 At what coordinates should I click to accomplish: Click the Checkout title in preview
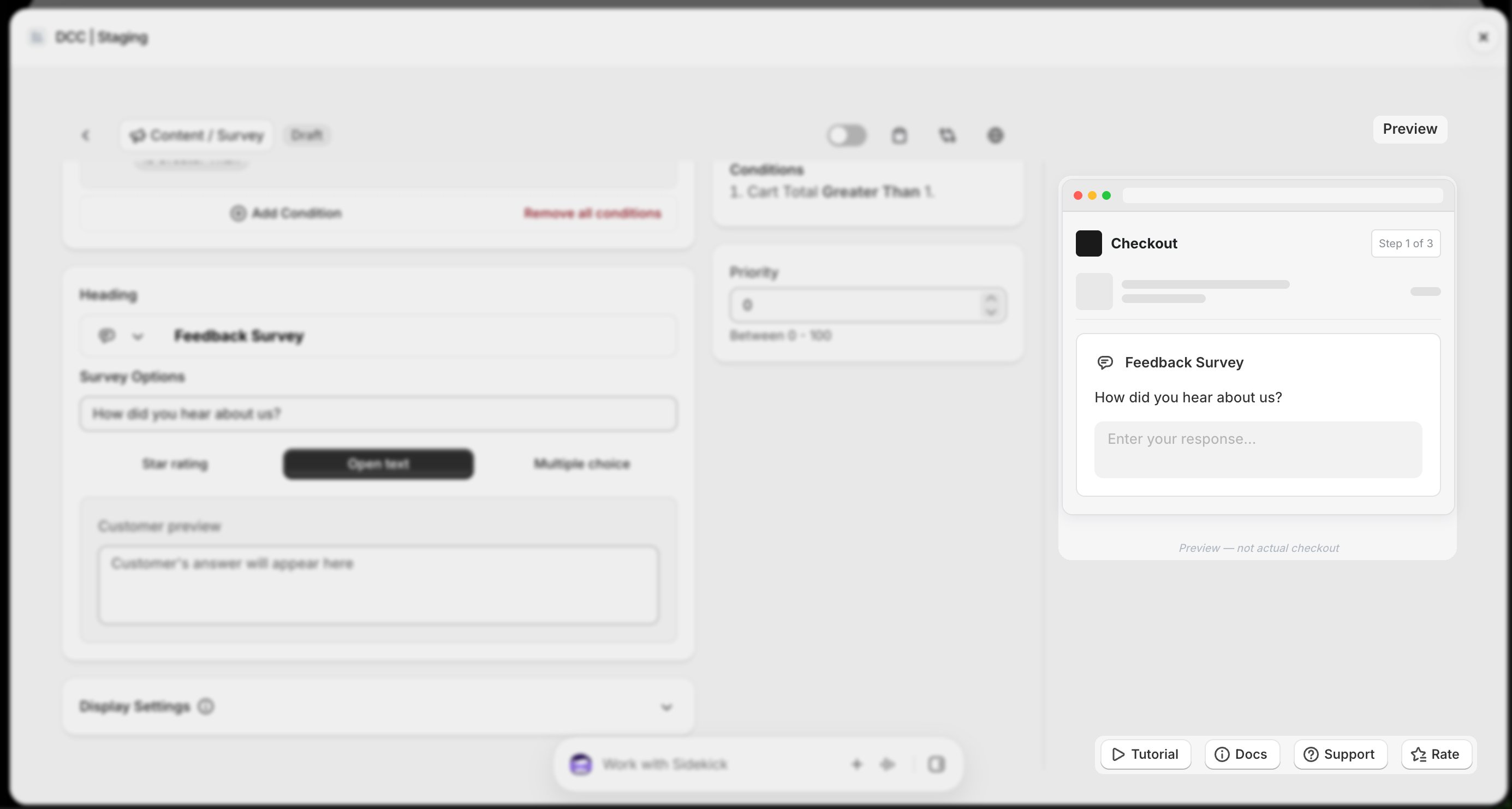click(1144, 243)
